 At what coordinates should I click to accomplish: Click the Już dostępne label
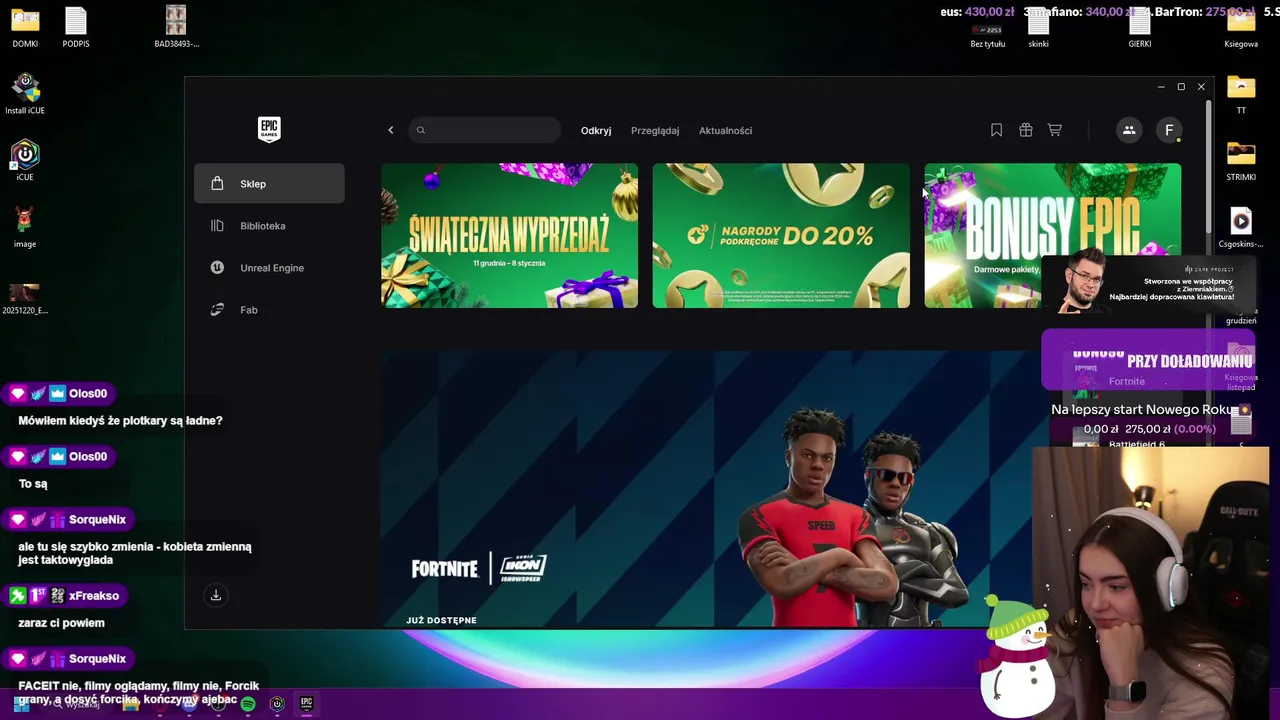point(441,620)
